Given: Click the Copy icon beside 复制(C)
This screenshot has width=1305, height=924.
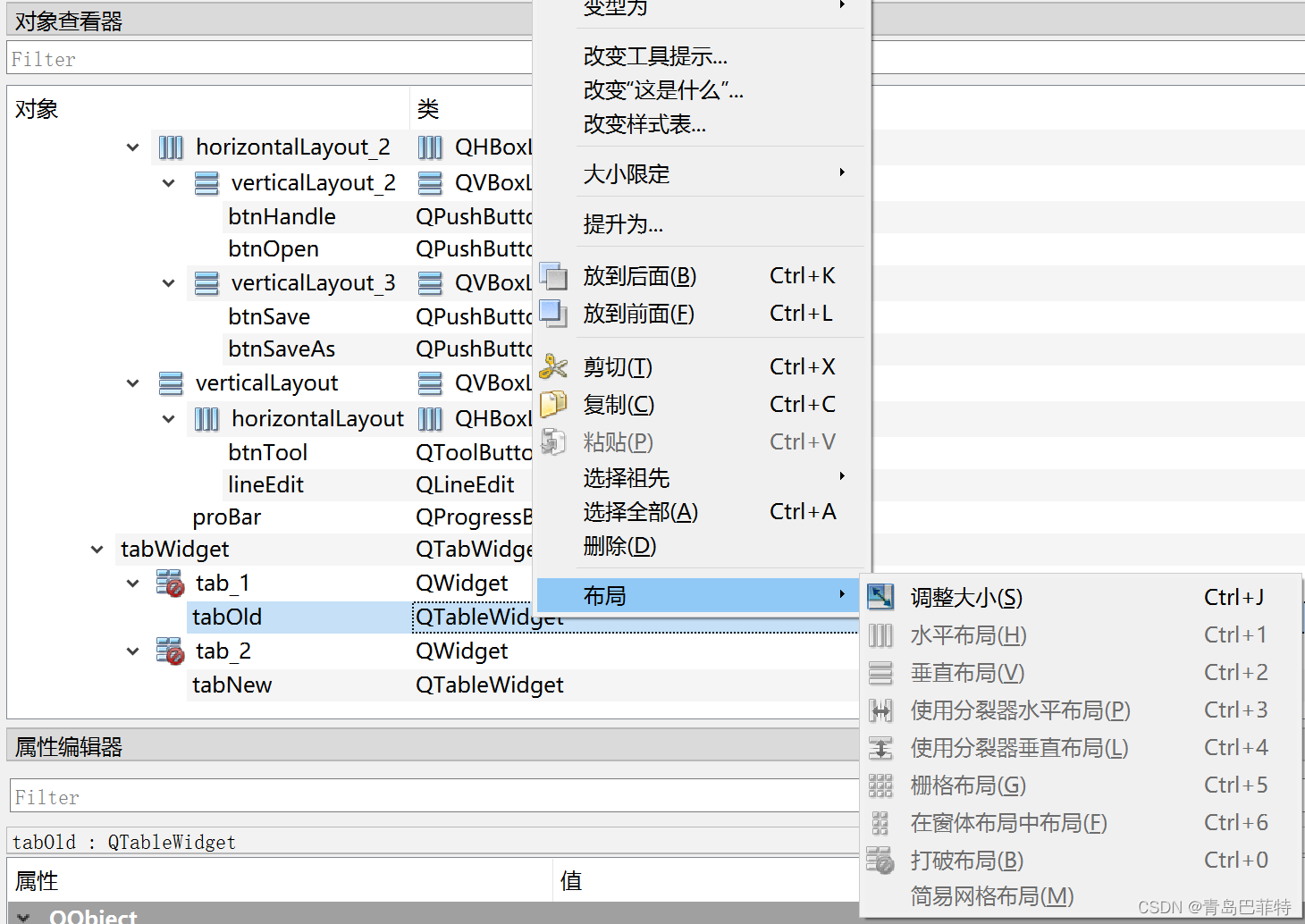Looking at the screenshot, I should [x=555, y=404].
